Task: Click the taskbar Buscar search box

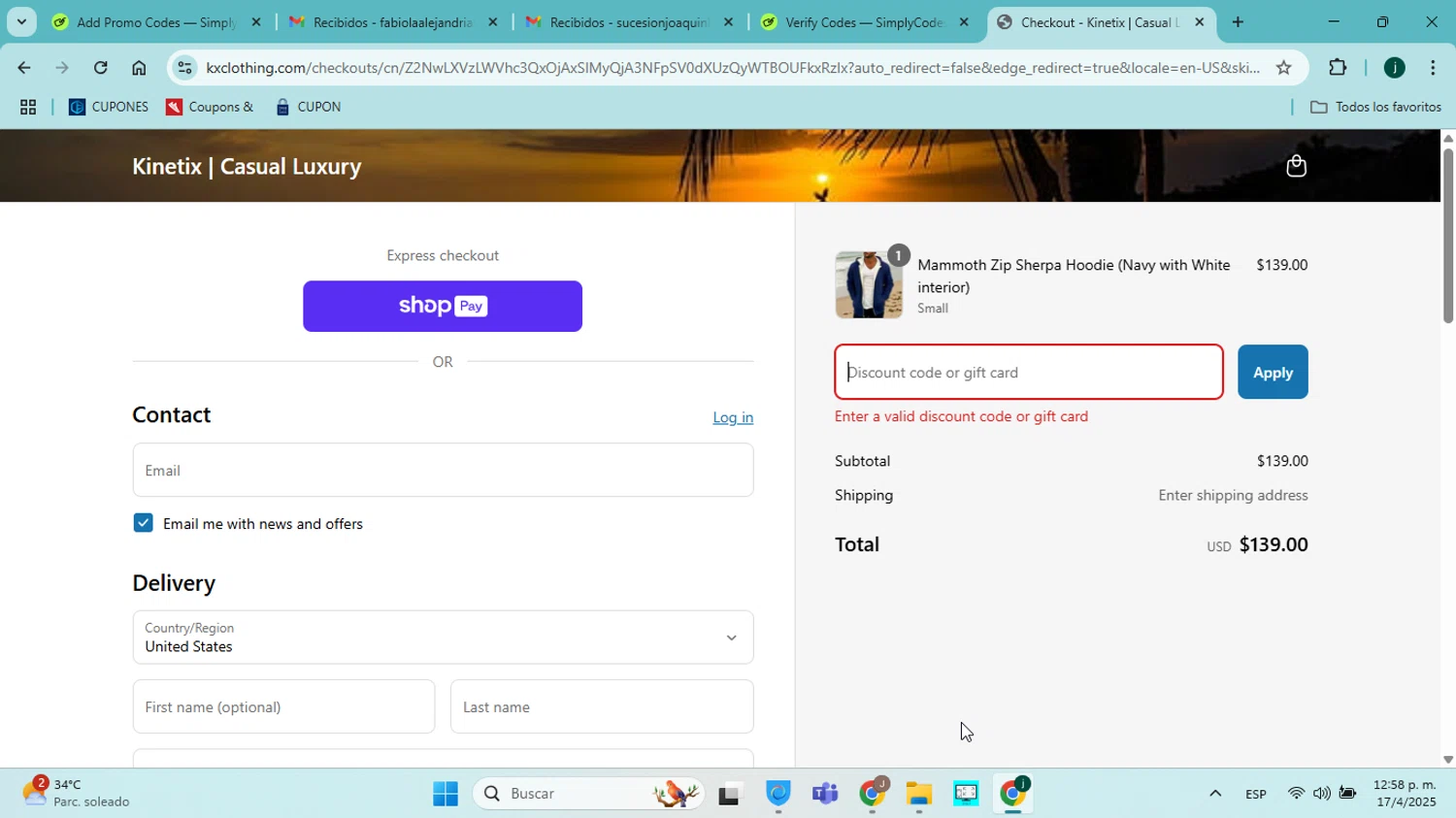Action: [589, 794]
